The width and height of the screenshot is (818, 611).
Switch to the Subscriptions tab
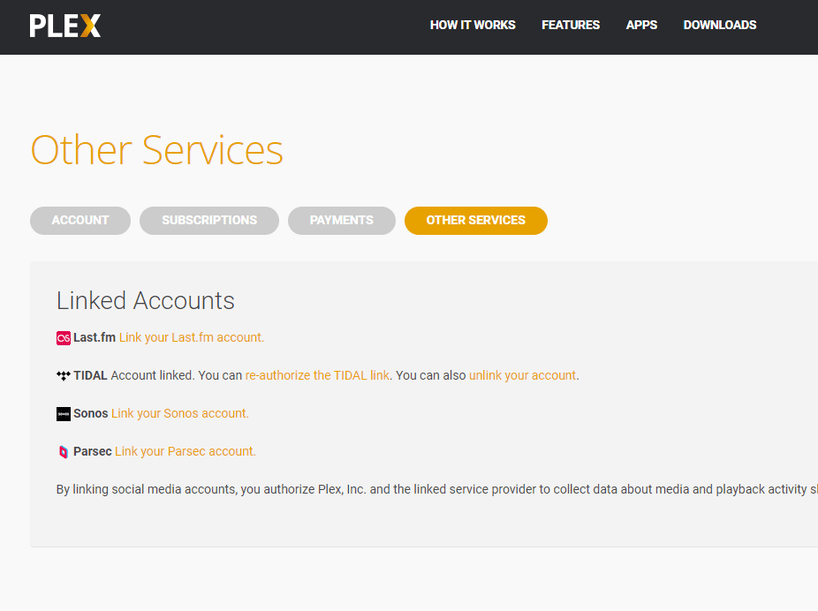[209, 220]
